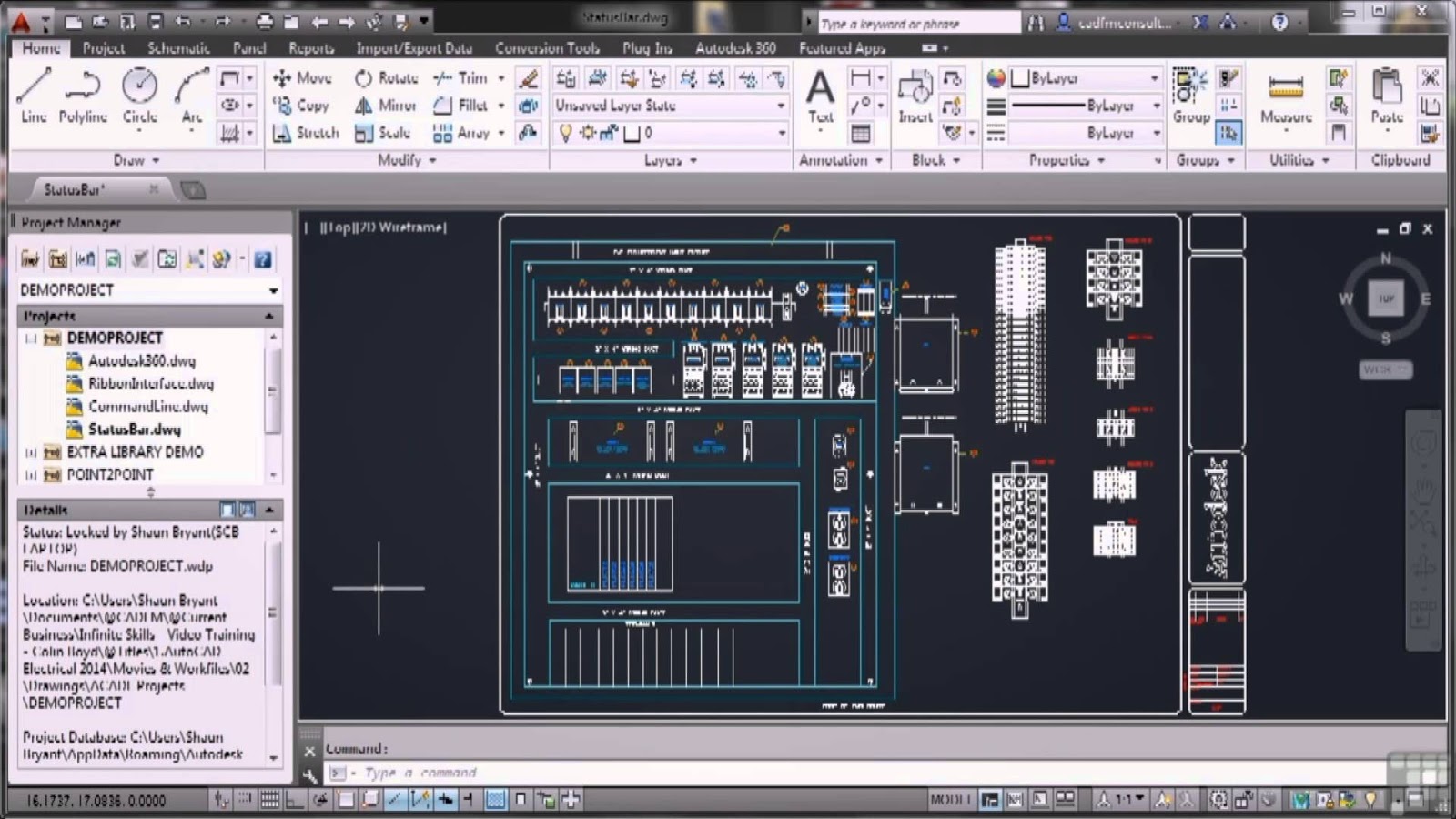Open the Unsaved Layer State dropdown
This screenshot has width=1456, height=819.
point(671,106)
